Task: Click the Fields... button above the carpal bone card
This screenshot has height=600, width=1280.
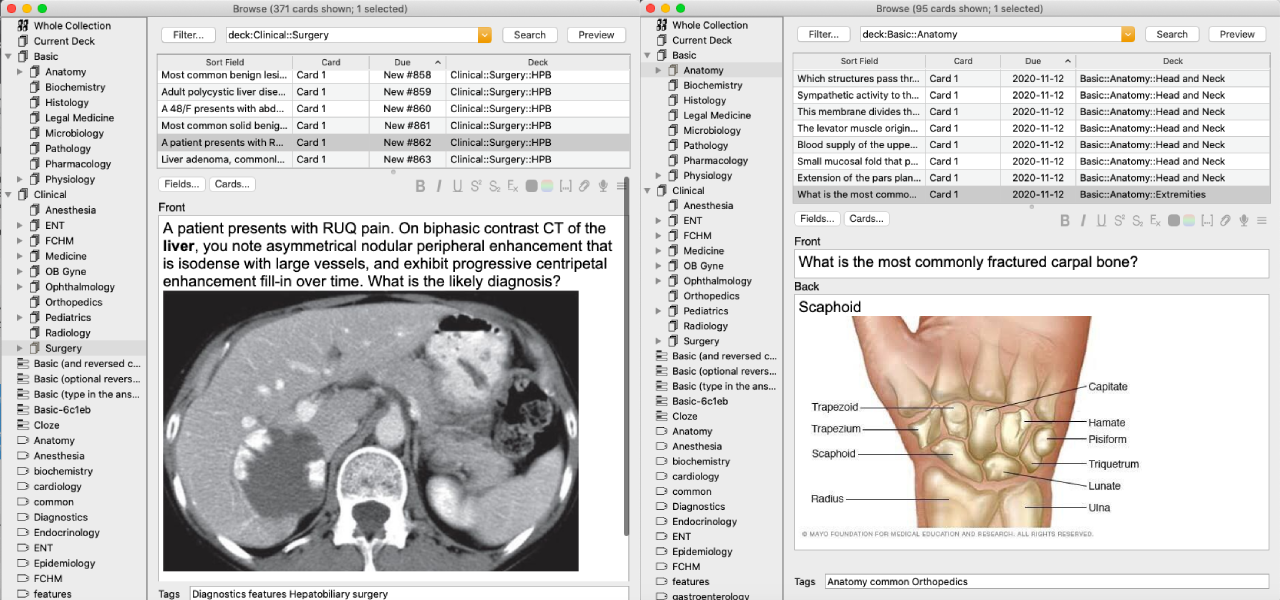Action: click(817, 219)
